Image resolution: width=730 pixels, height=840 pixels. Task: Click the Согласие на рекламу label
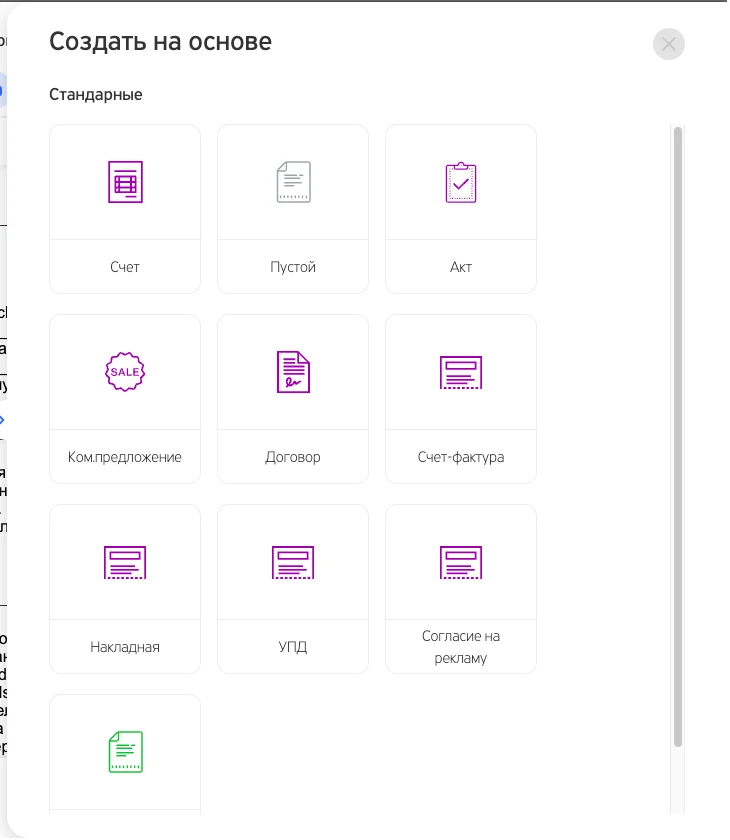[x=461, y=647]
